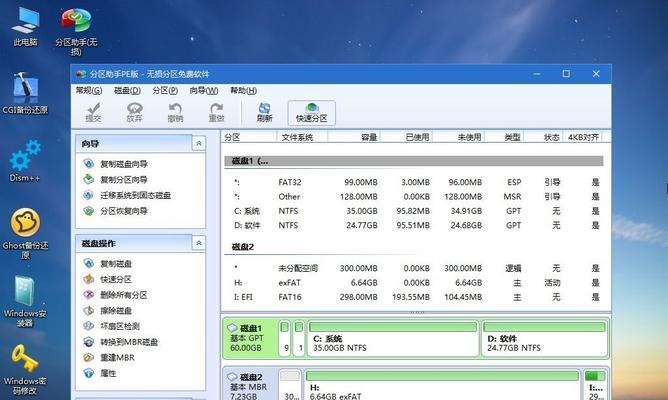The width and height of the screenshot is (668, 400).
Task: Start the 迁移系统到固态磁盘 wizard
Action: (135, 195)
